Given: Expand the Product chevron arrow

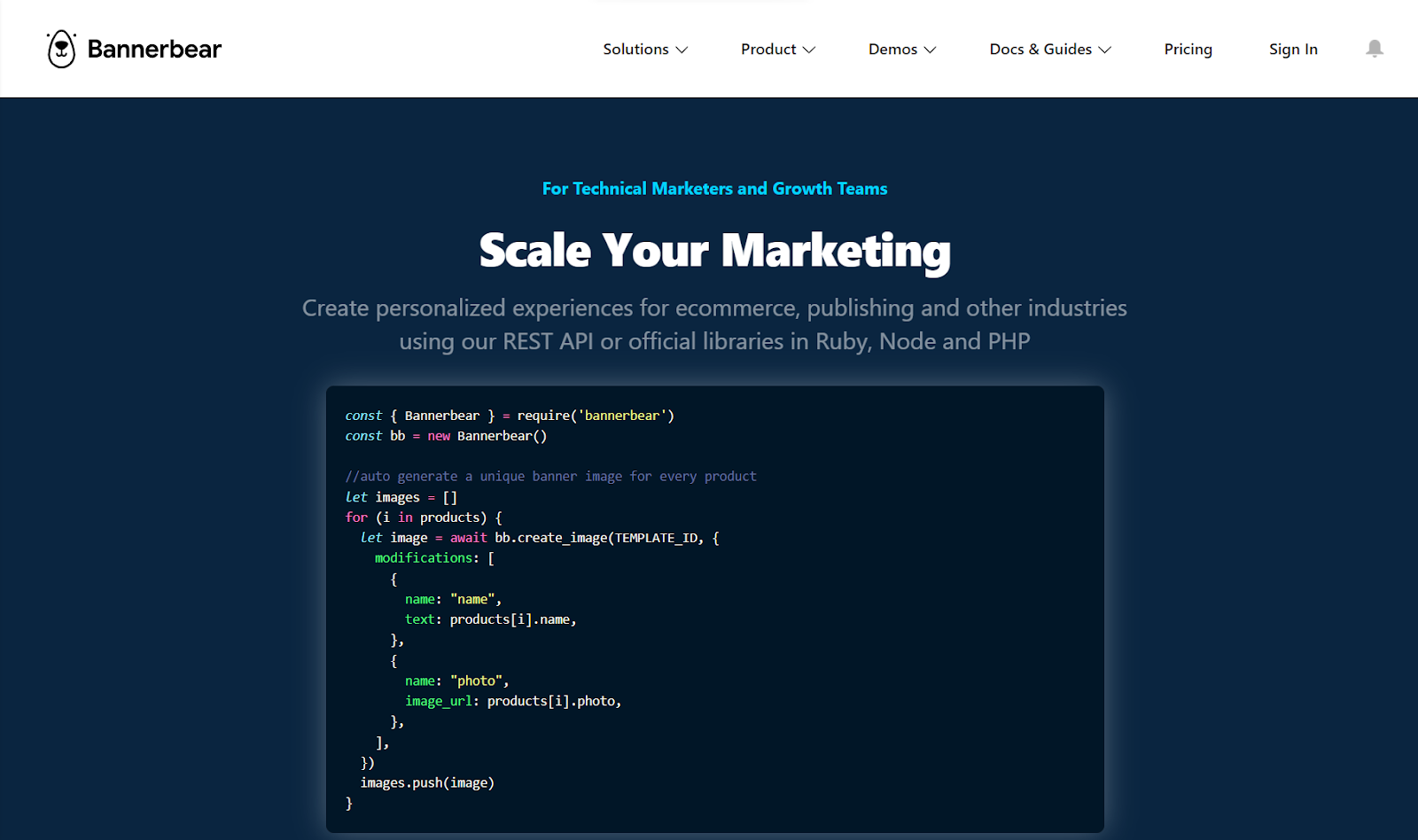Looking at the screenshot, I should (x=809, y=51).
